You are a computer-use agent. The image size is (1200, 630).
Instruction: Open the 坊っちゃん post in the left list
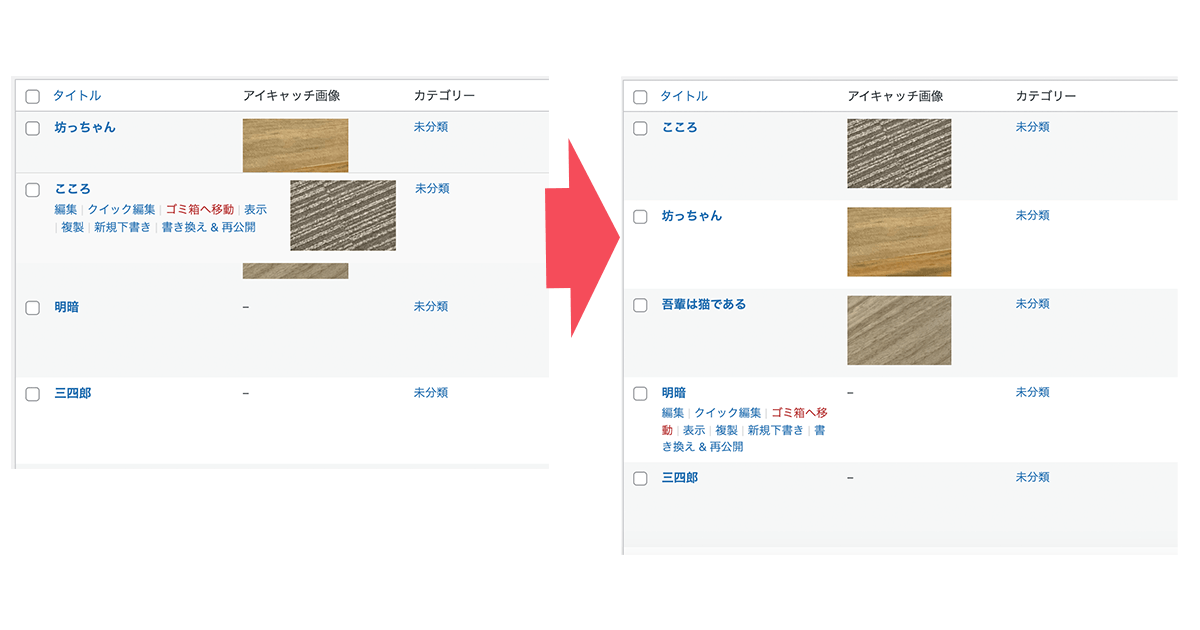click(x=85, y=128)
